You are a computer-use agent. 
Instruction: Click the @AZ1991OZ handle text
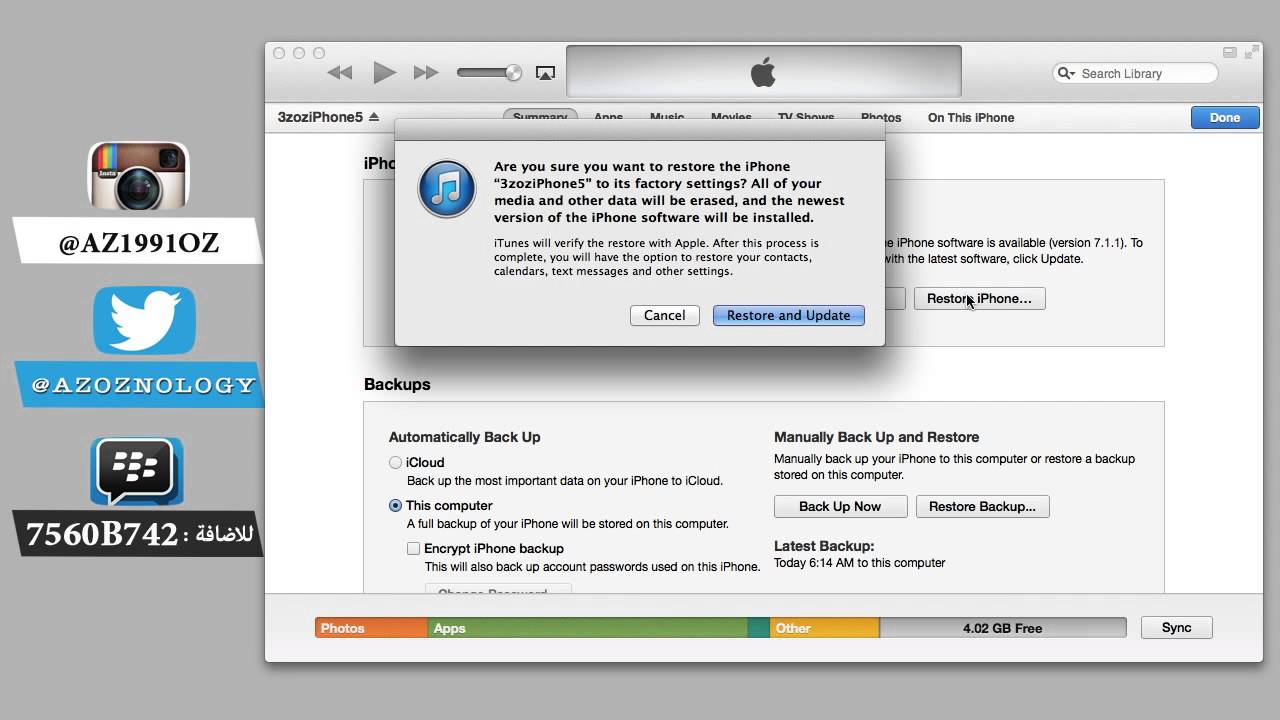[x=139, y=245]
